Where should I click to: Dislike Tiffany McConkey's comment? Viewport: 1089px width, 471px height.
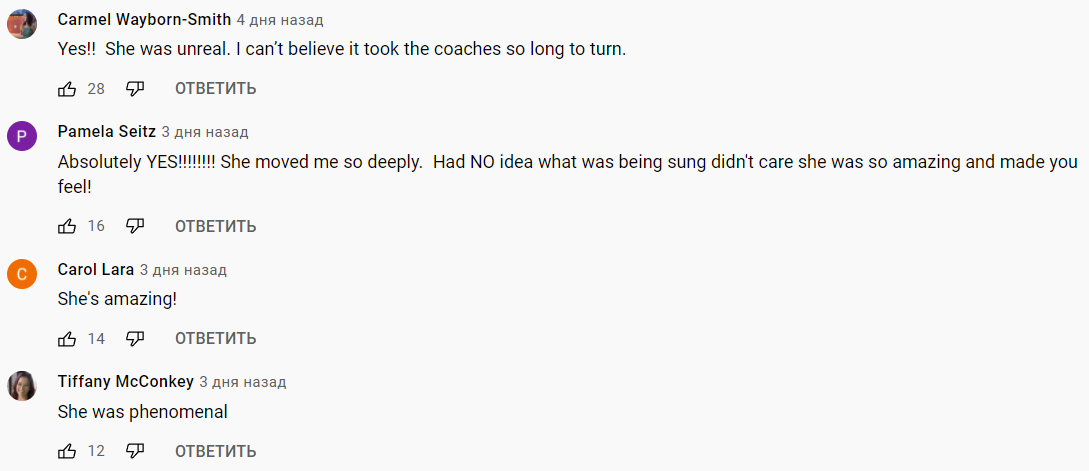pos(135,451)
